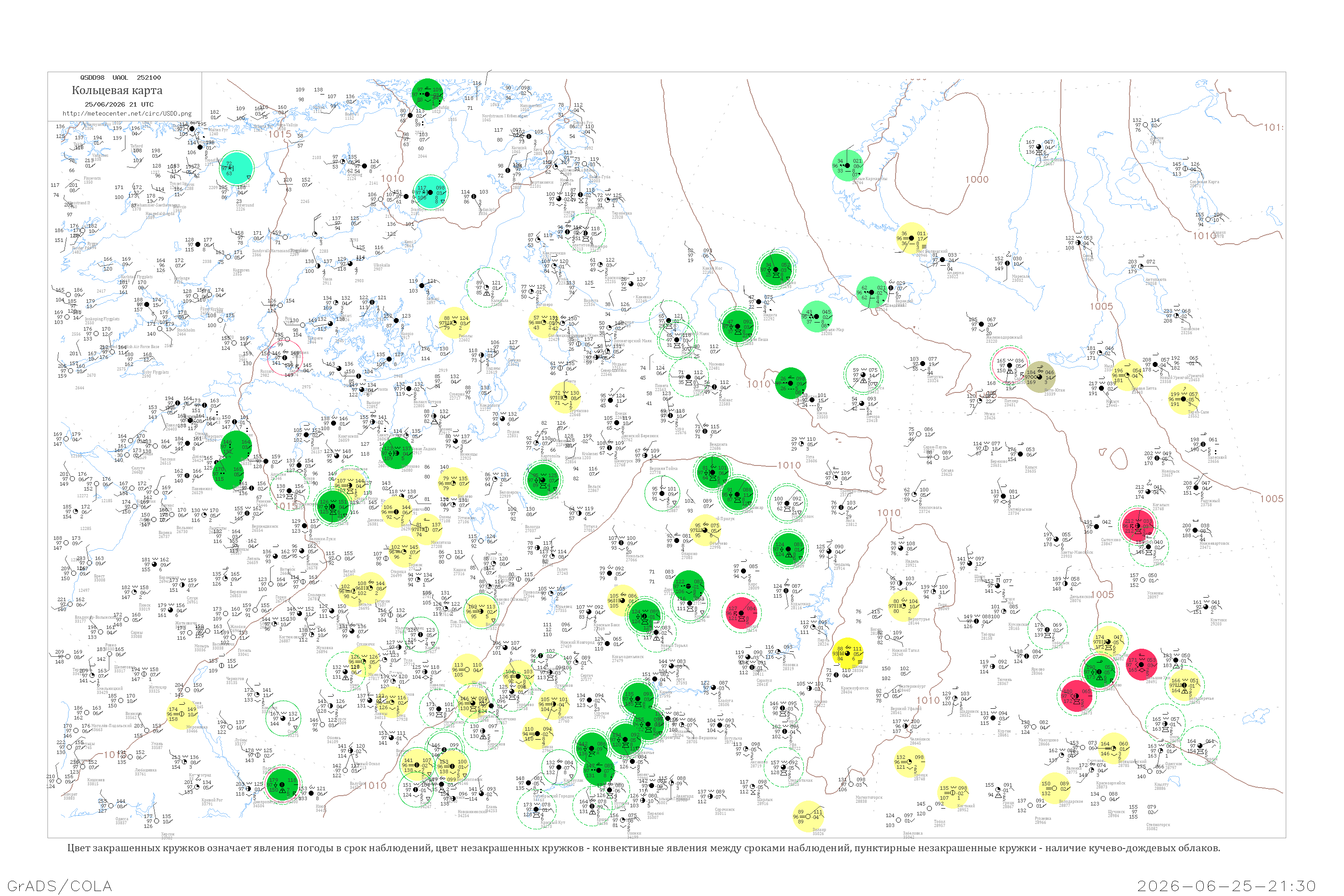Select the red-outlined station circle with 165 and 036

[x=1010, y=366]
